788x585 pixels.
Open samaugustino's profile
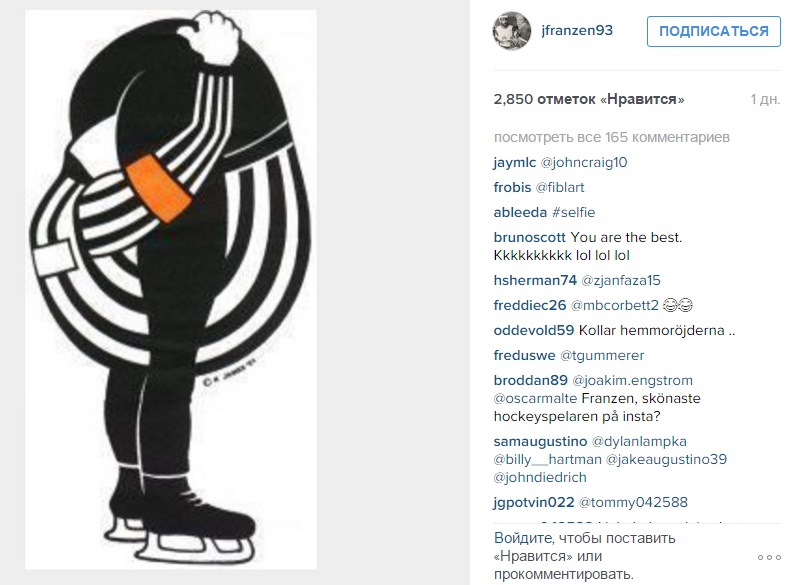(540, 441)
